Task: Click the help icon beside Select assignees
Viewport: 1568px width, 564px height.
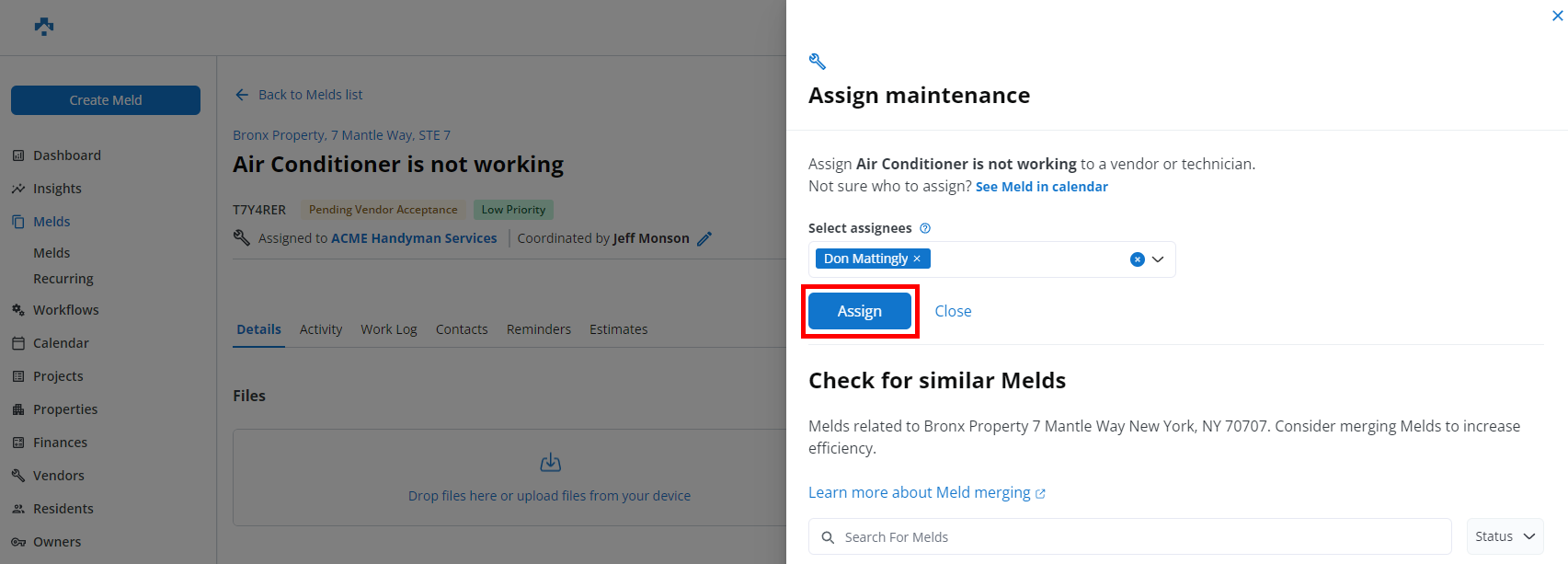Action: coord(925,228)
